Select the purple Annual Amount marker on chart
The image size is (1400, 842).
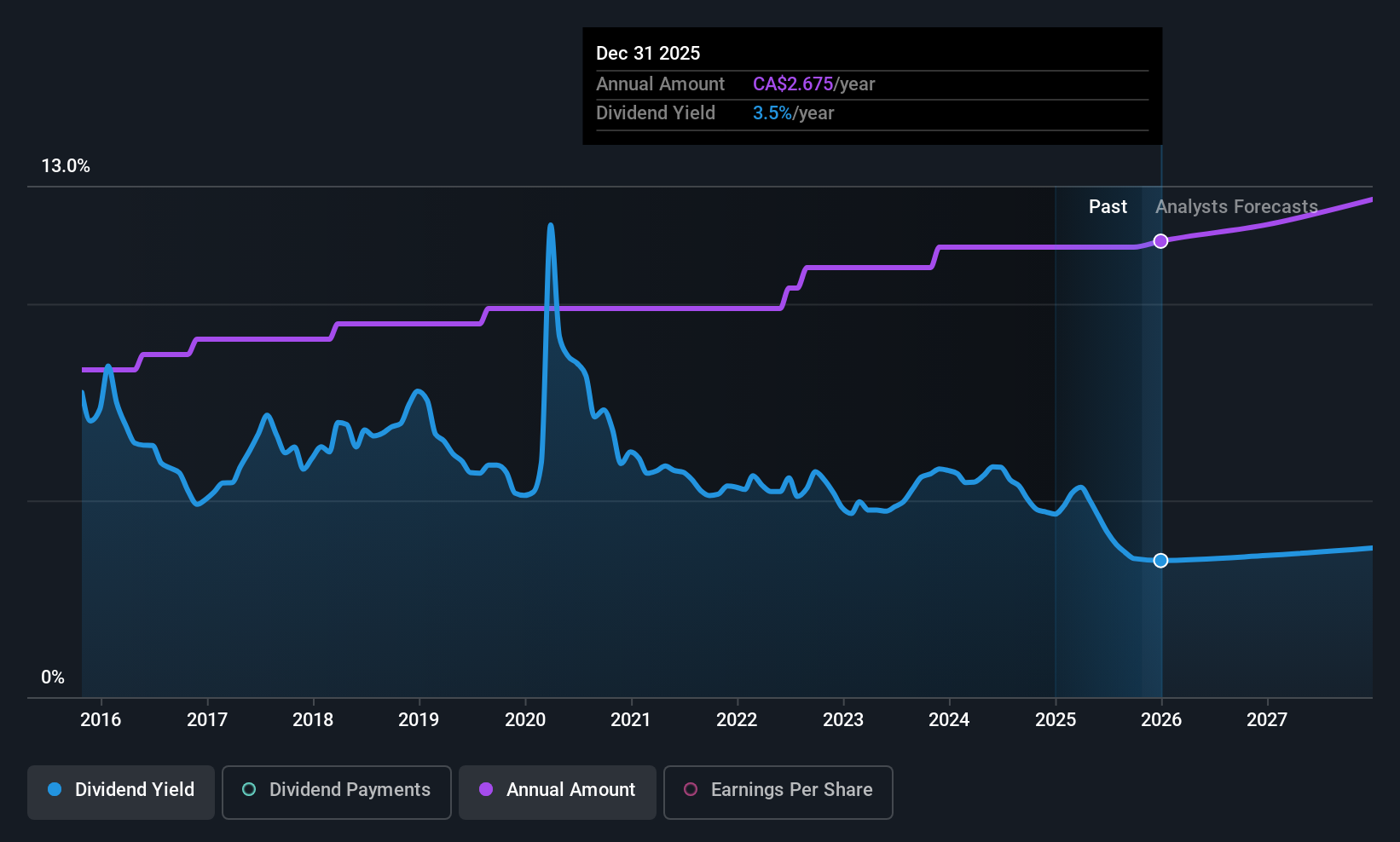[x=1160, y=241]
